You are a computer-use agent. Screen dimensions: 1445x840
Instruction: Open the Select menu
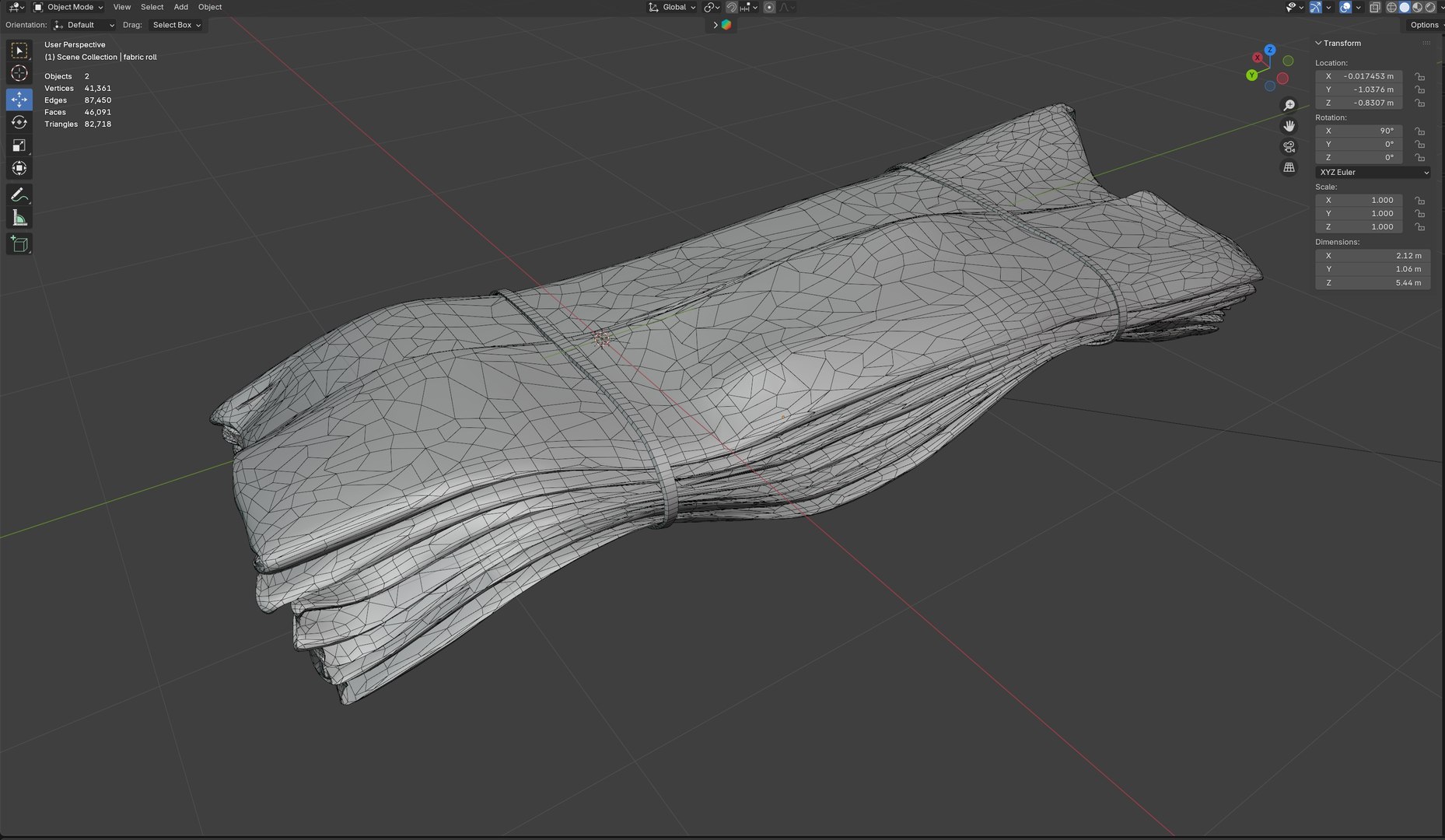pyautogui.click(x=152, y=7)
